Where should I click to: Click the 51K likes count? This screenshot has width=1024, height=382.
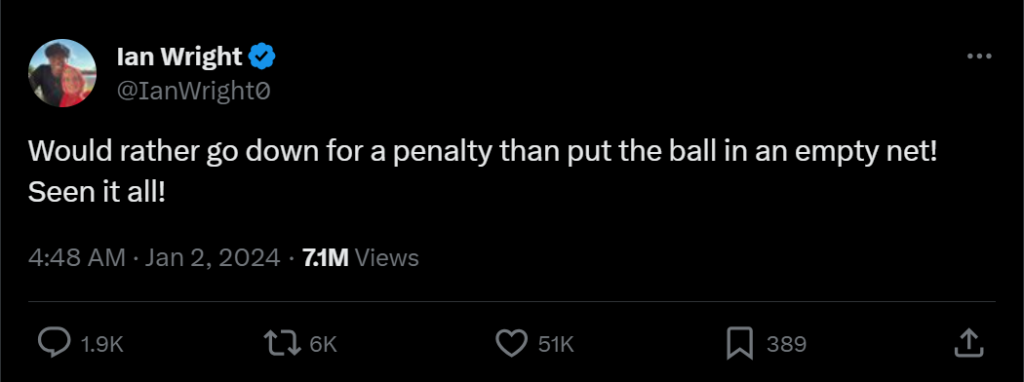(556, 344)
